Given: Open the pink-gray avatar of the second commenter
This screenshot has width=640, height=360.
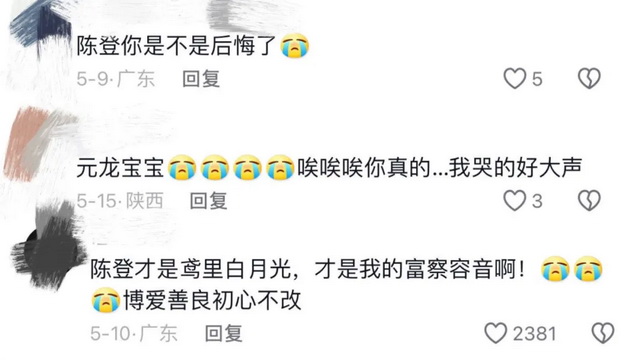Looking at the screenshot, I should (x=39, y=144).
